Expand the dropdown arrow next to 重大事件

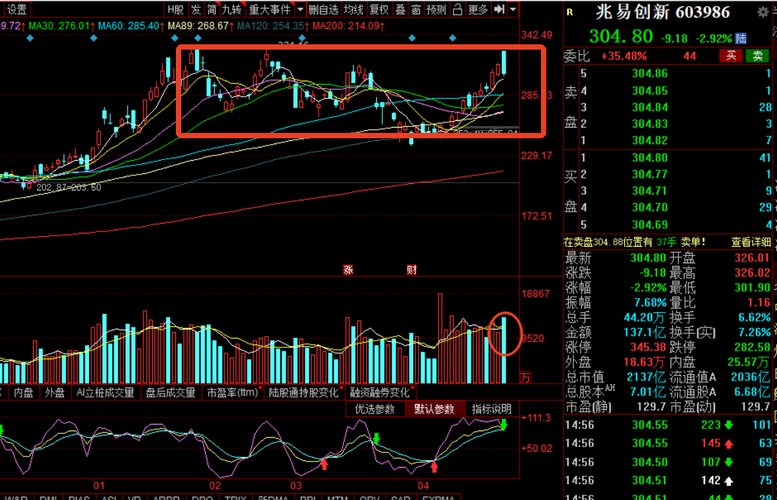point(300,9)
